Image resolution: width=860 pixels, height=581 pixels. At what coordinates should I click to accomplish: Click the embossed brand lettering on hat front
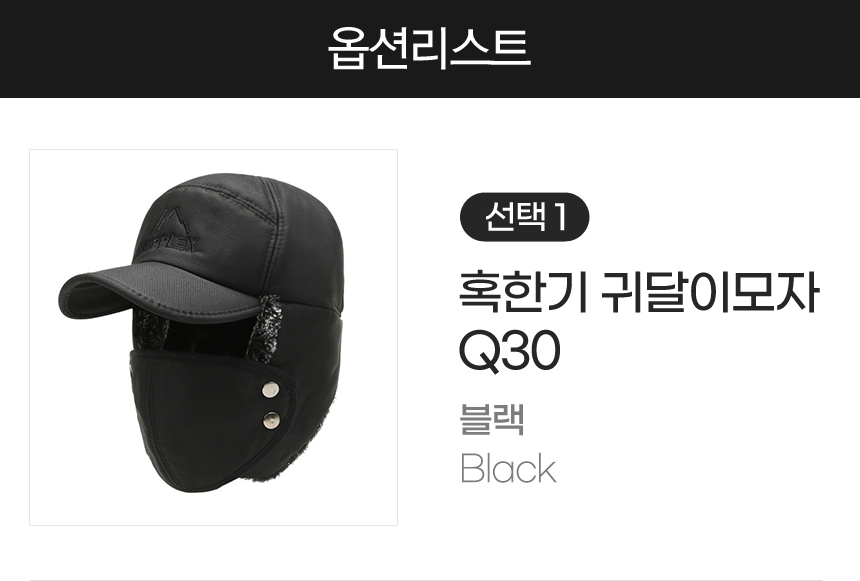[x=169, y=245]
